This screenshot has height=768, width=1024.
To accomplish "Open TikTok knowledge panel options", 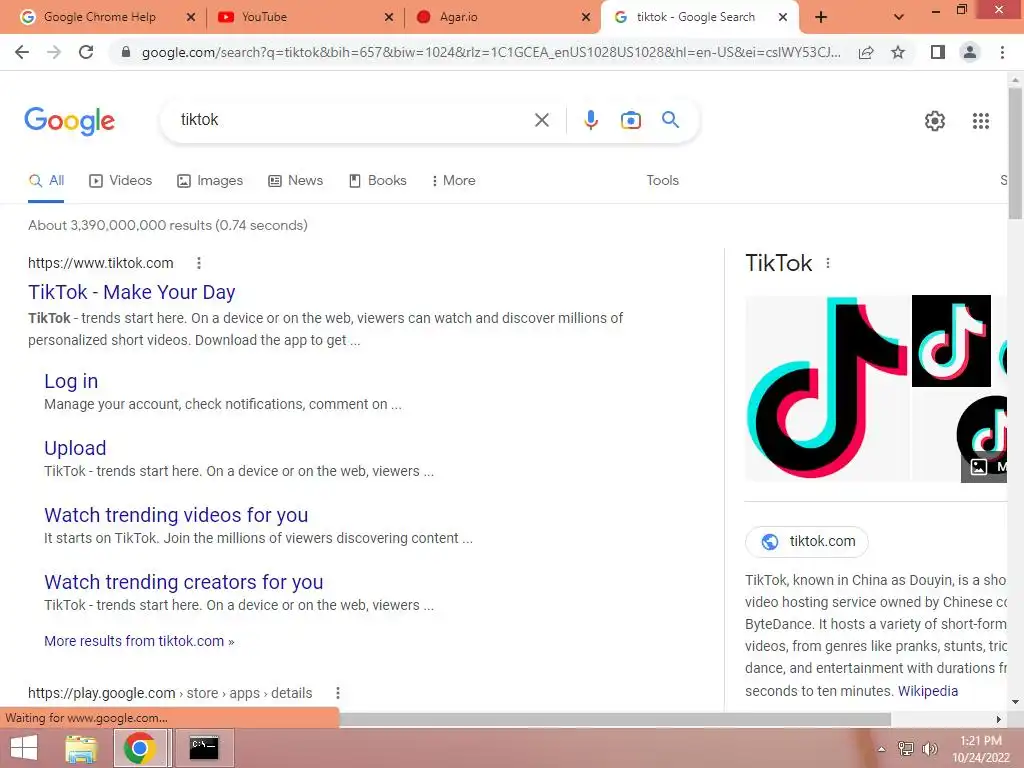I will point(827,263).
